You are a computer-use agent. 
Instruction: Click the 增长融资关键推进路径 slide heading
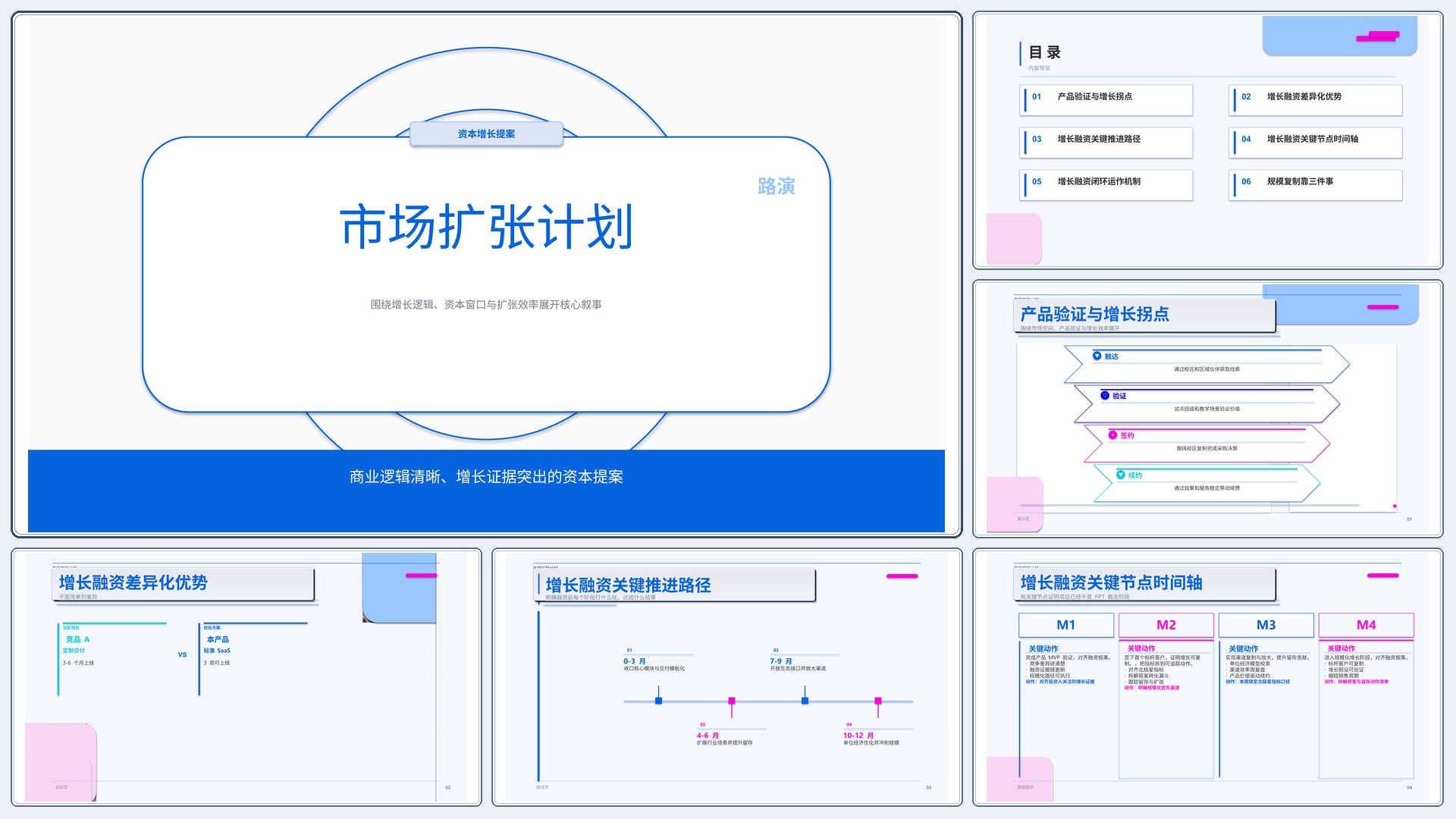tap(628, 585)
